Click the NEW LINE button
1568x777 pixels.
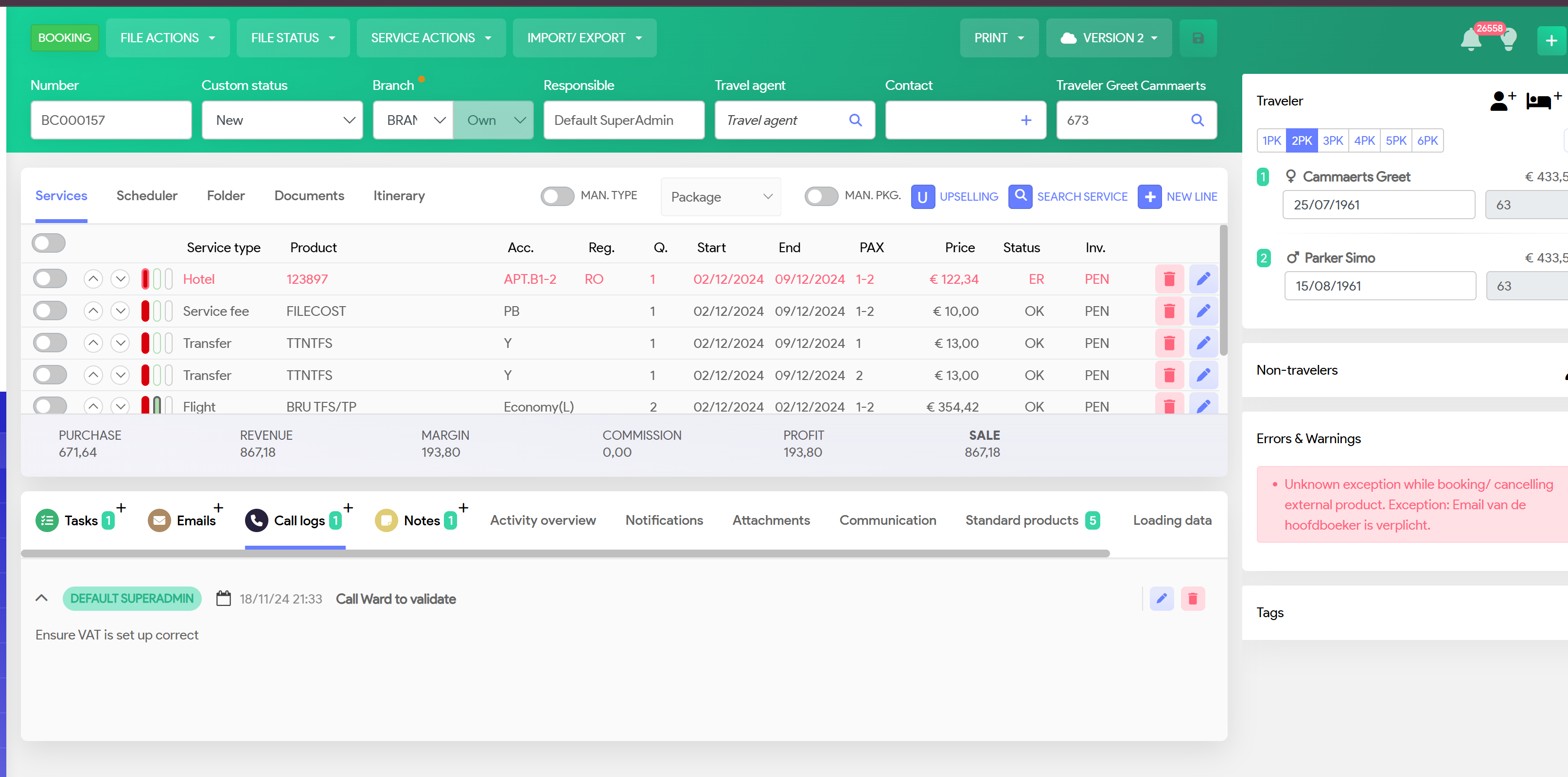click(1177, 196)
